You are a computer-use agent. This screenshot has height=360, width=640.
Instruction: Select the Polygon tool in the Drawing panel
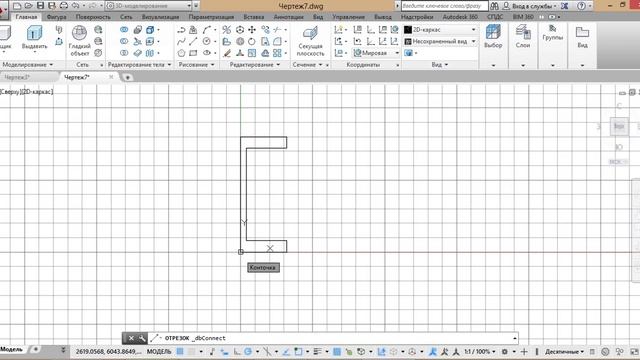pos(181,53)
